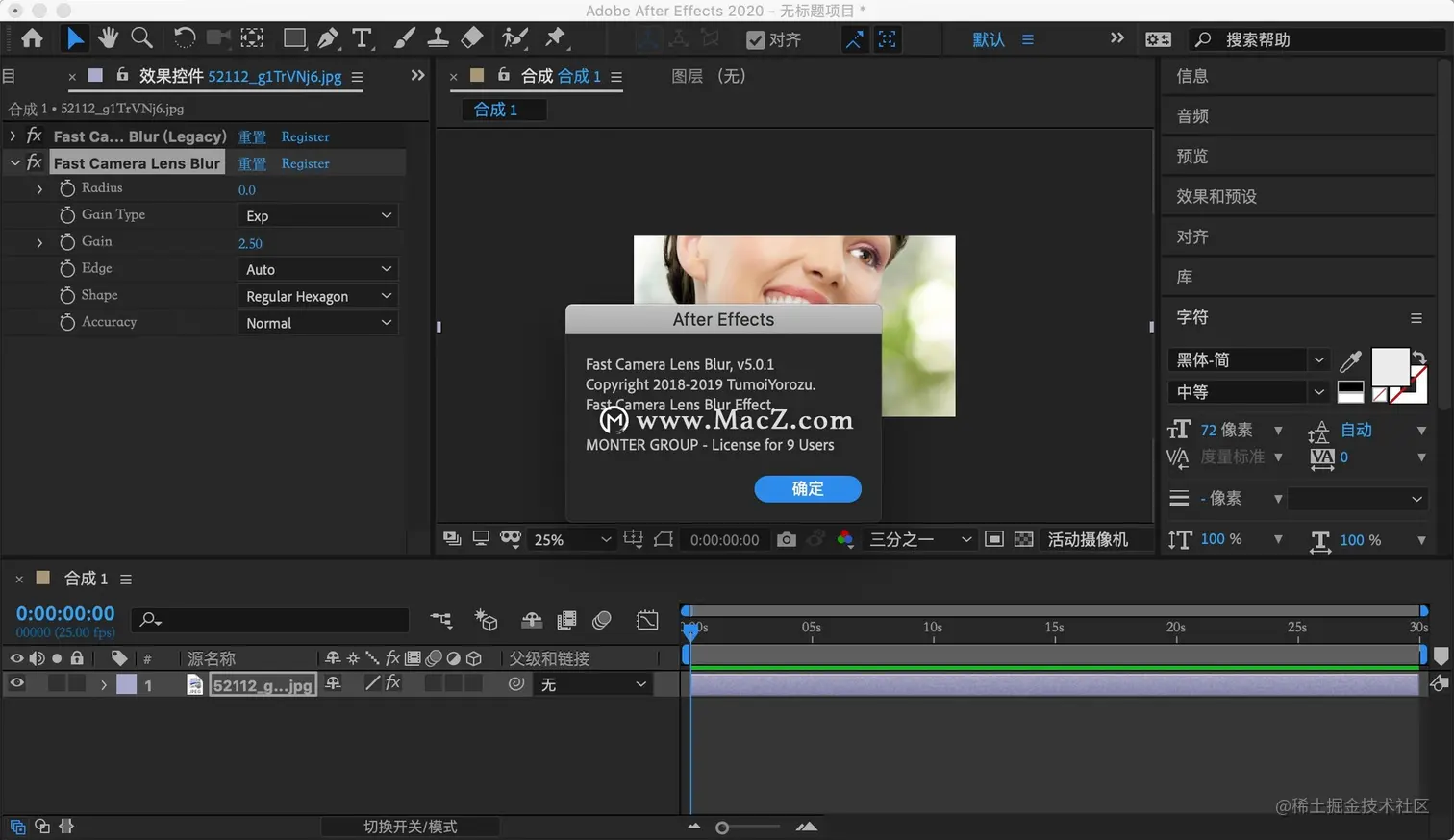Collapse the Fast Camera Lens Blur effect
The image size is (1454, 840).
click(14, 162)
